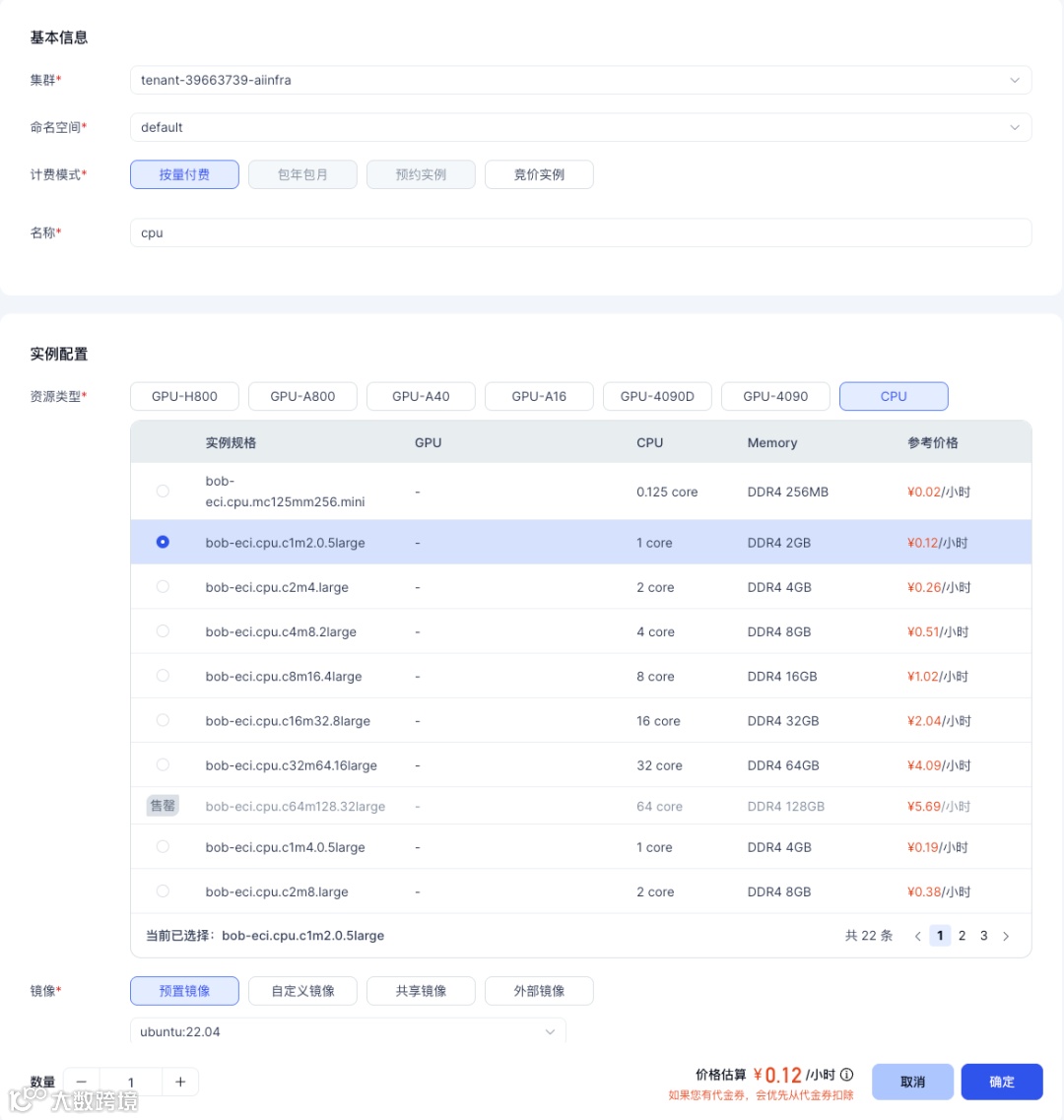Click the Memory column header

tap(771, 443)
